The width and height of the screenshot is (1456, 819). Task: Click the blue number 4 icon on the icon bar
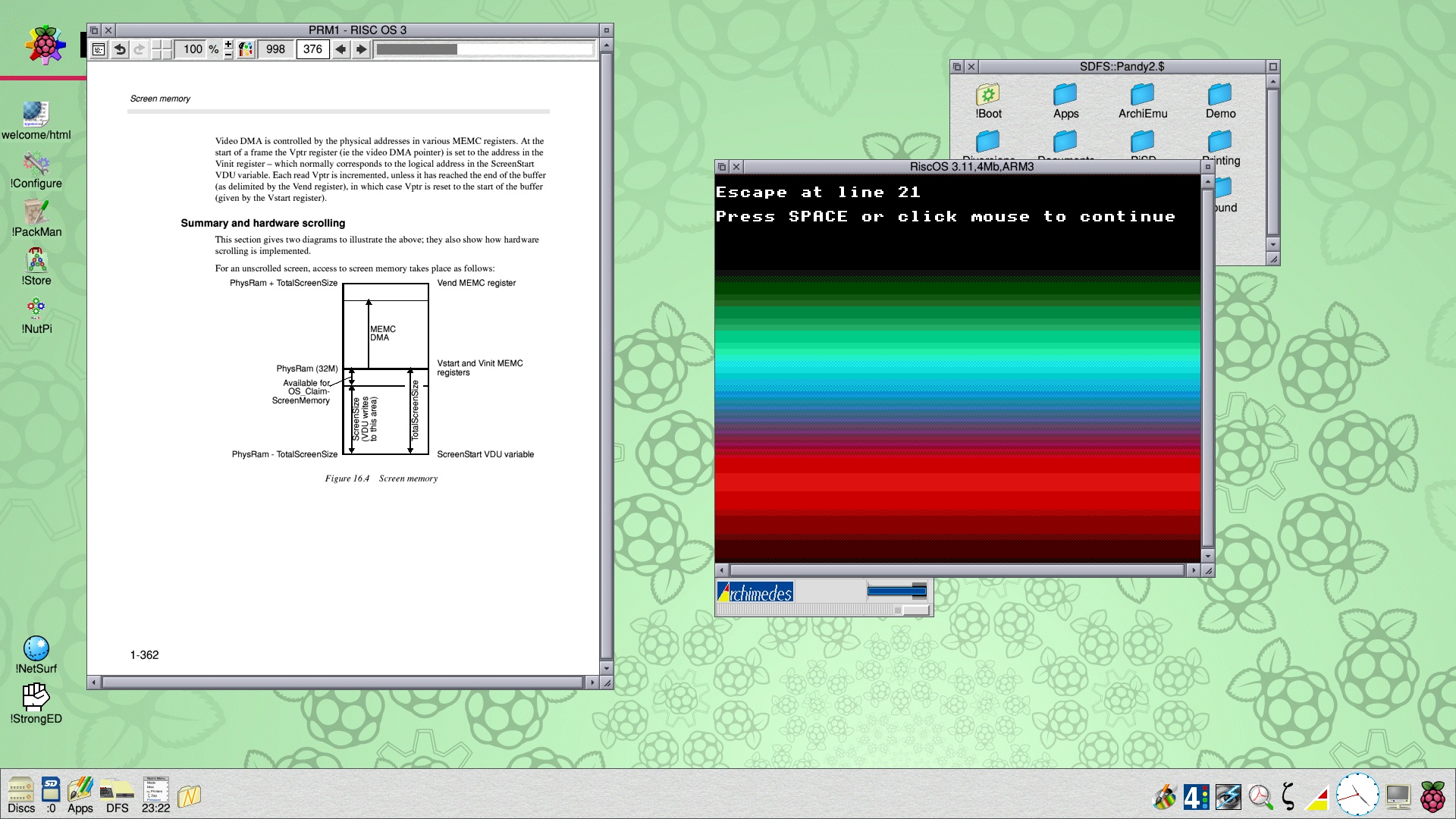[1196, 797]
